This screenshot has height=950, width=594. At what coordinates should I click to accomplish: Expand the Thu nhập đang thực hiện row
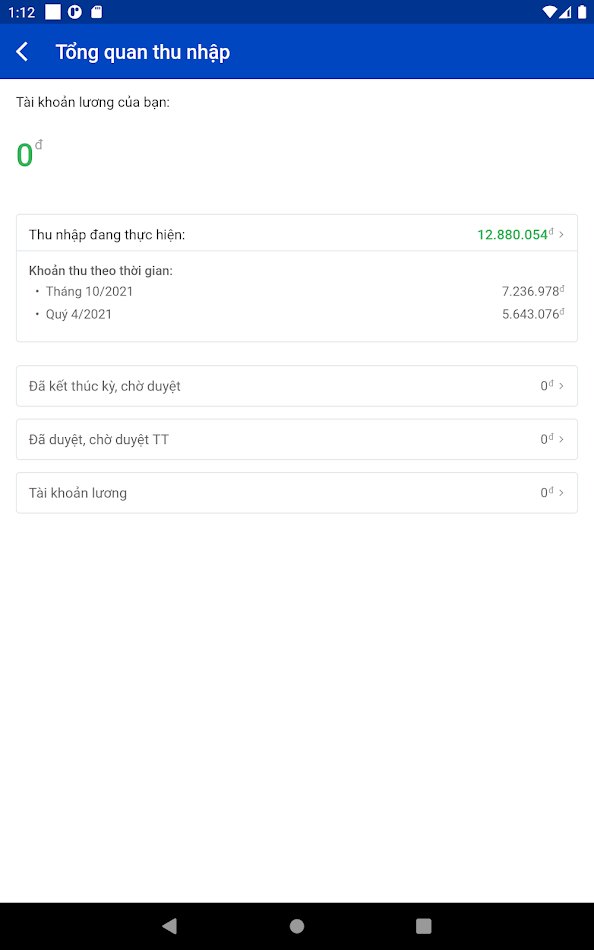point(296,233)
